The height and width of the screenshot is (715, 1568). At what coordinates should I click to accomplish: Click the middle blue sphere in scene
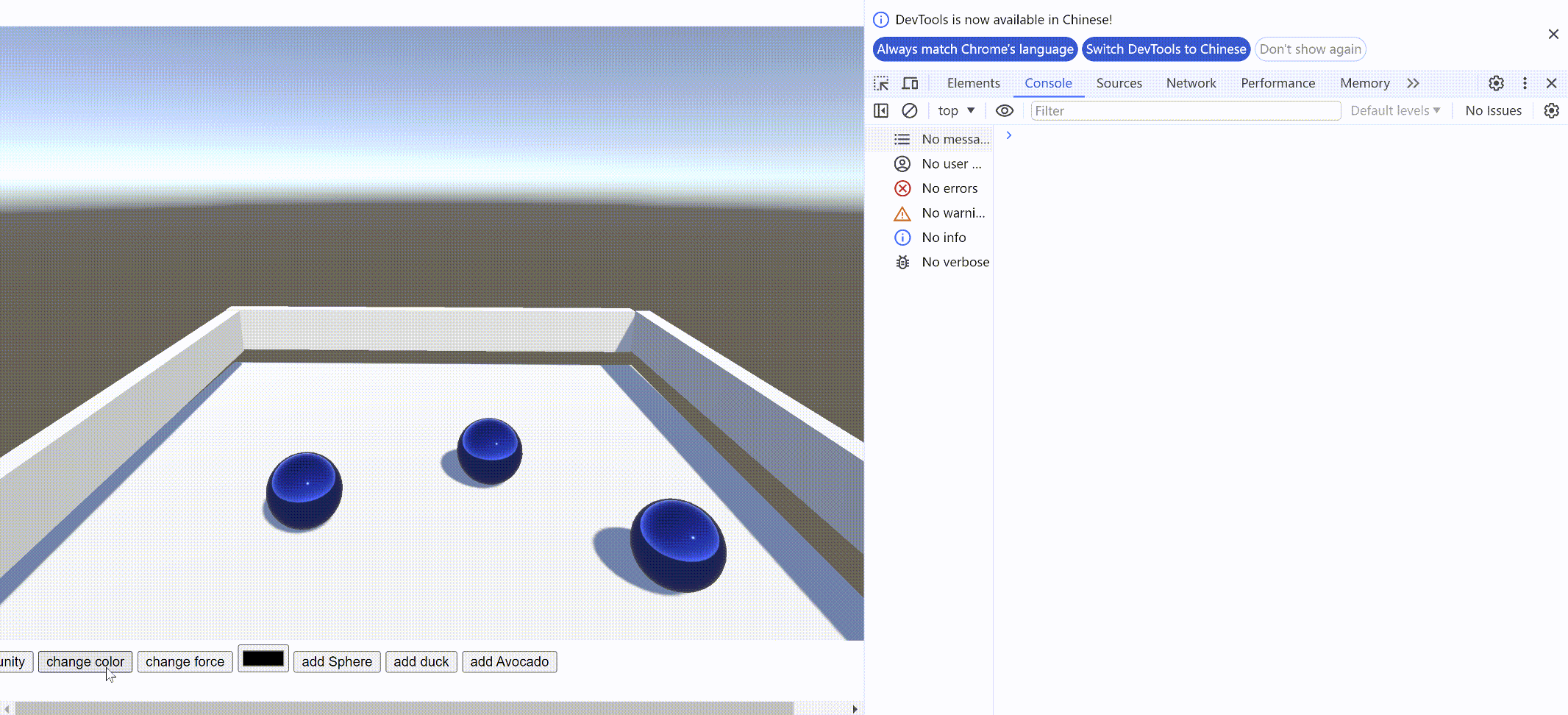(x=490, y=451)
